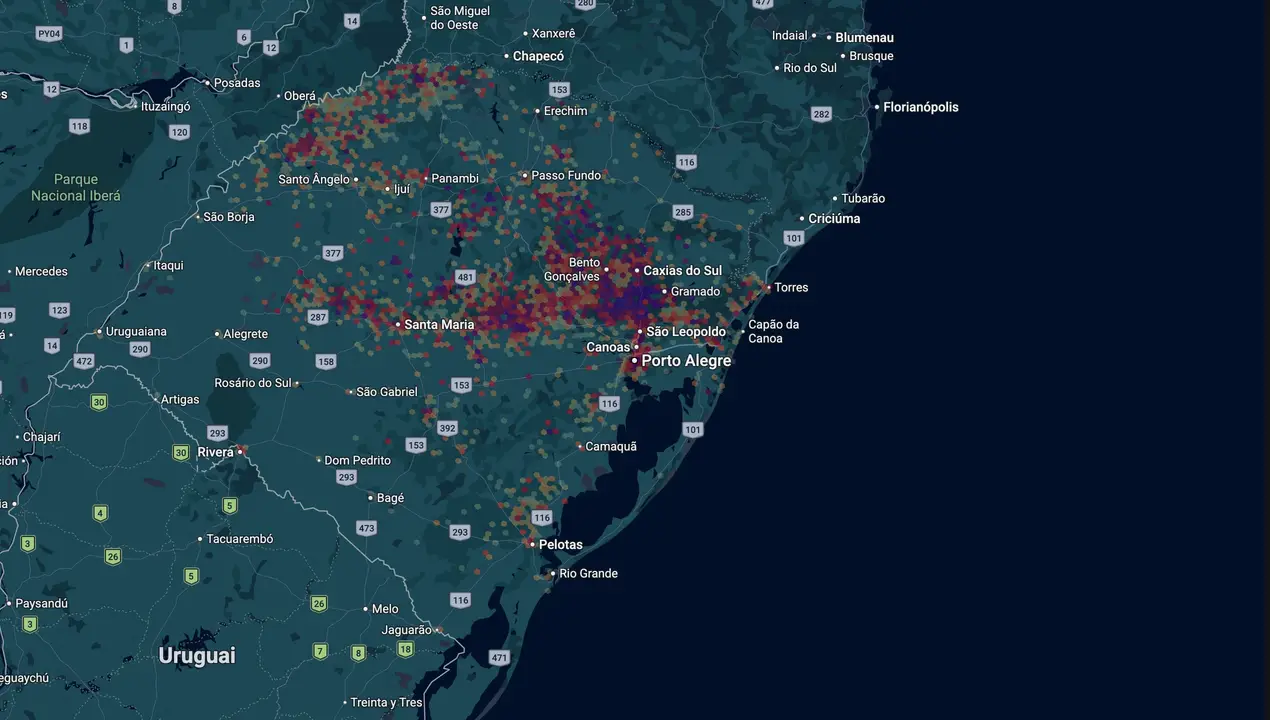
Task: Click the route 472 highway shield
Action: pyautogui.click(x=84, y=361)
